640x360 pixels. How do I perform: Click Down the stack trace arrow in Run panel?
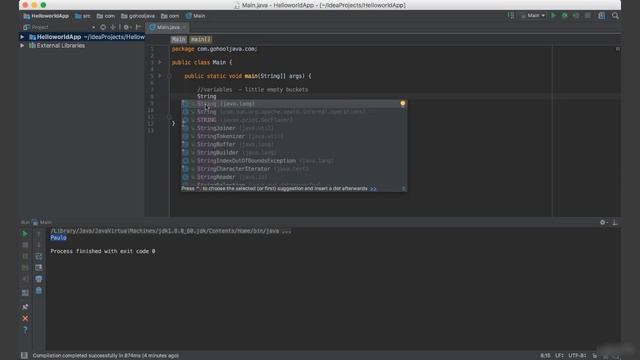point(39,245)
